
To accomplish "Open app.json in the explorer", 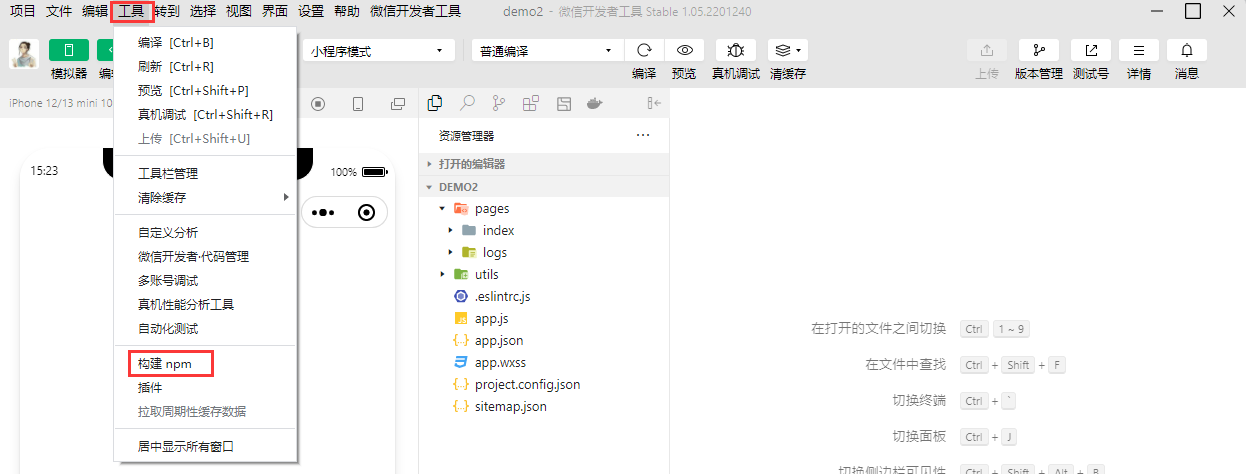I will click(544, 341).
